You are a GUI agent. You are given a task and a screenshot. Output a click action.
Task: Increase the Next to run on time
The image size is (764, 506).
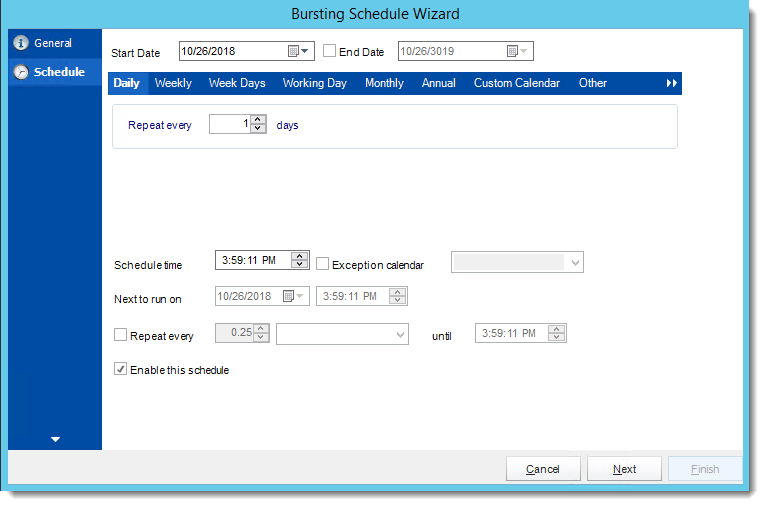click(398, 292)
